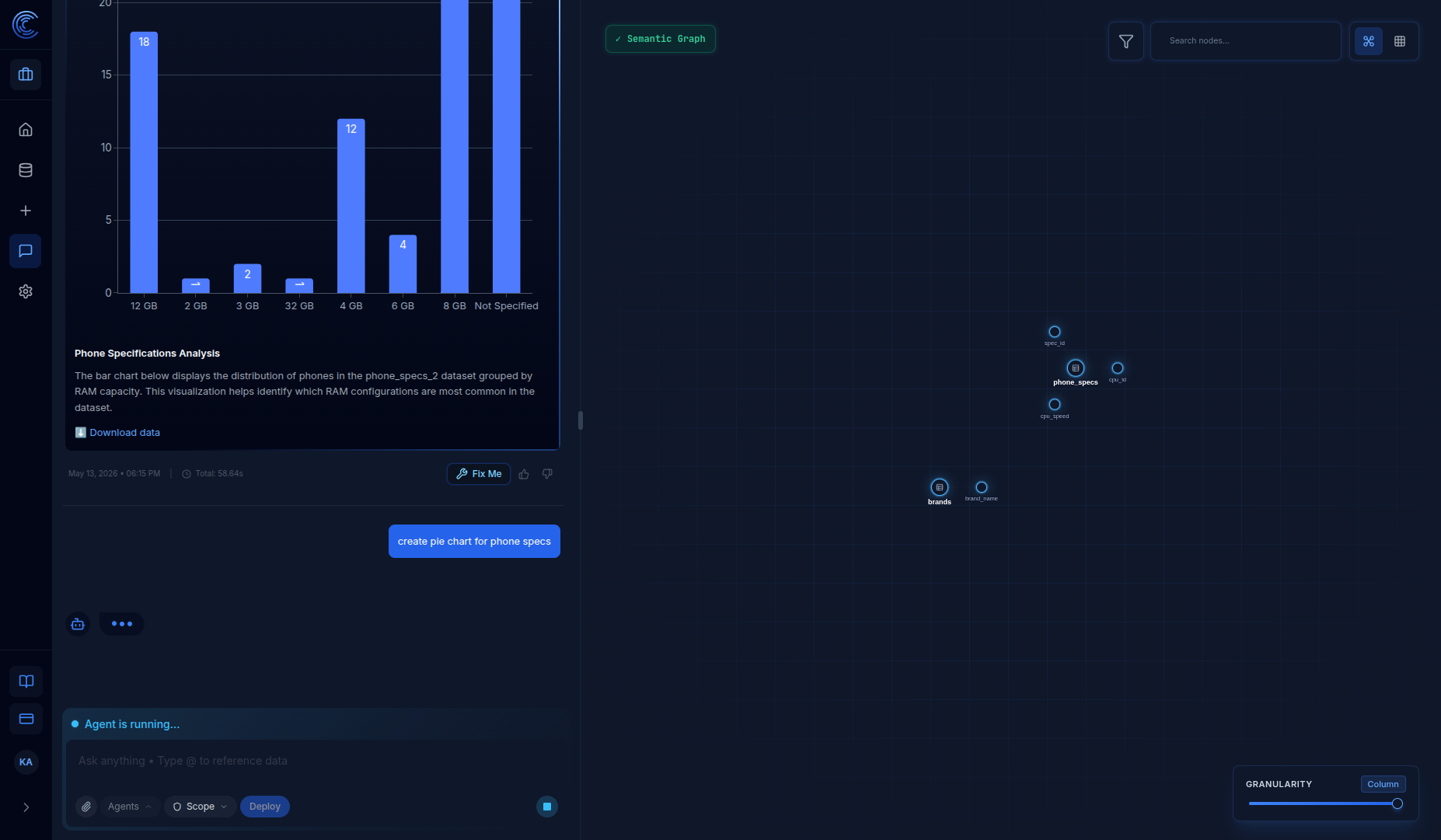This screenshot has height=840, width=1441.
Task: Click the Fix Me button
Action: coord(479,474)
